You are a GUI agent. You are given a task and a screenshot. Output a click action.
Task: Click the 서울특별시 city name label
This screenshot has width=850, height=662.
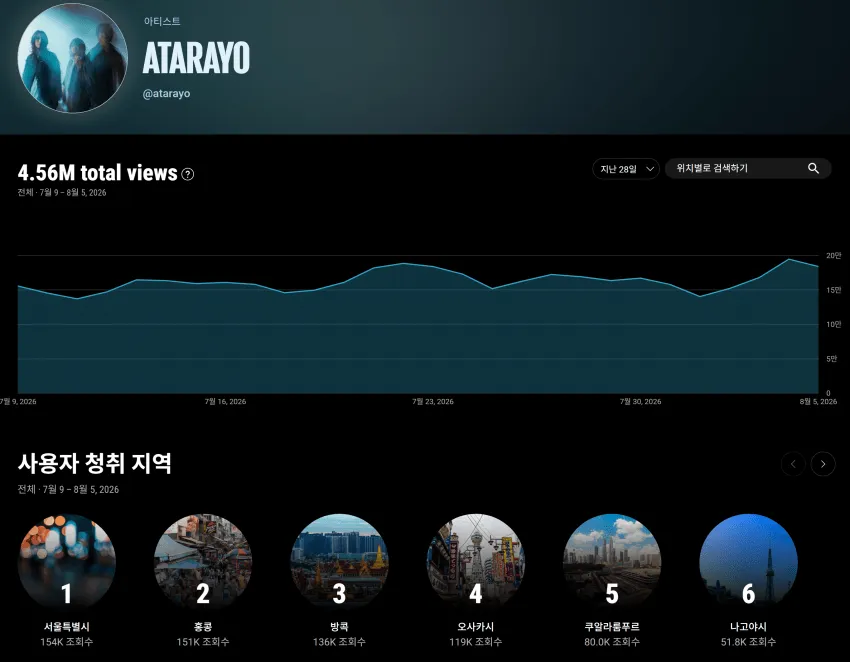coord(67,627)
